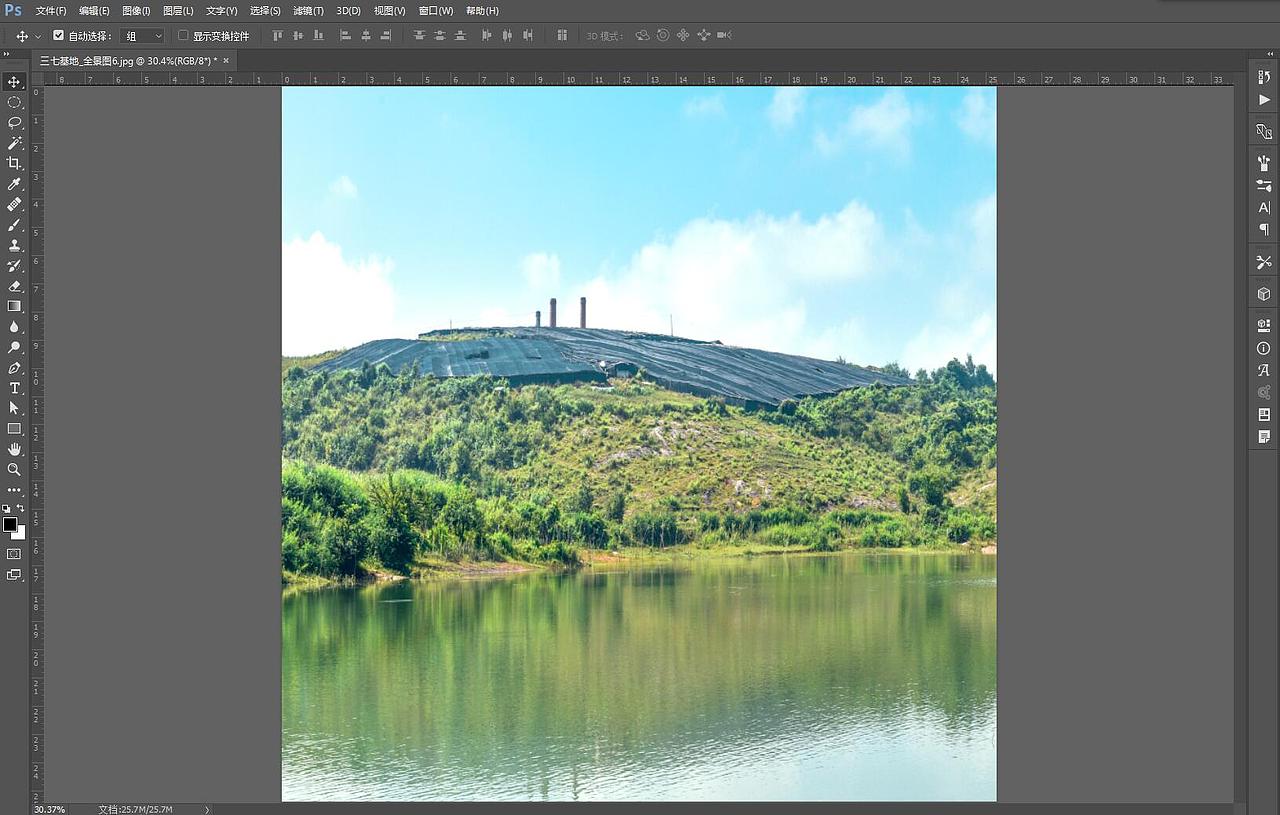
Task: Change the screen mode button
Action: (14, 575)
